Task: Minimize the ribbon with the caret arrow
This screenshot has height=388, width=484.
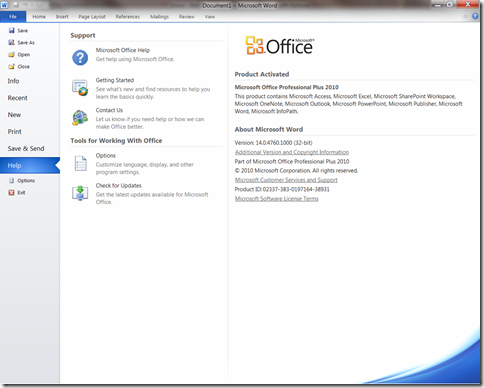Action: (466, 16)
